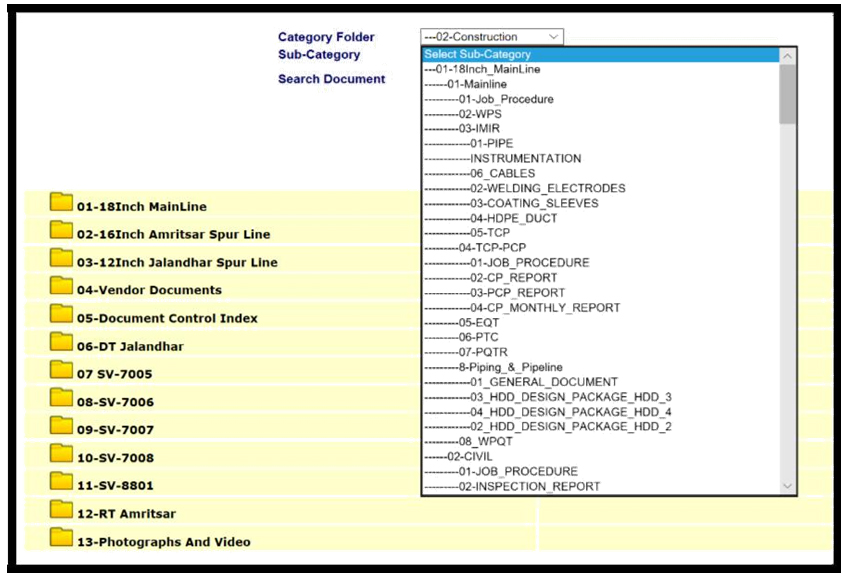Click the folder icon beside 09-SV-7007
845x581 pixels.
click(62, 428)
